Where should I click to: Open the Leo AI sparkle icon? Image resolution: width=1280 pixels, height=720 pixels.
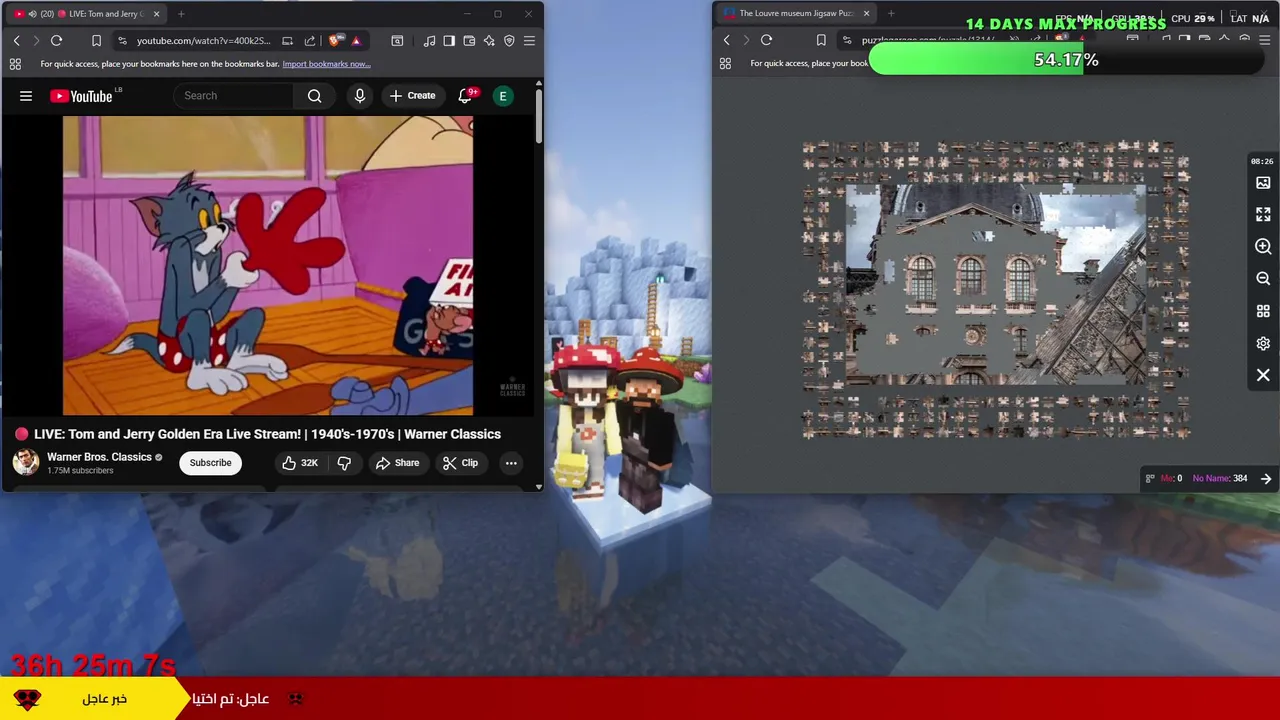(489, 40)
